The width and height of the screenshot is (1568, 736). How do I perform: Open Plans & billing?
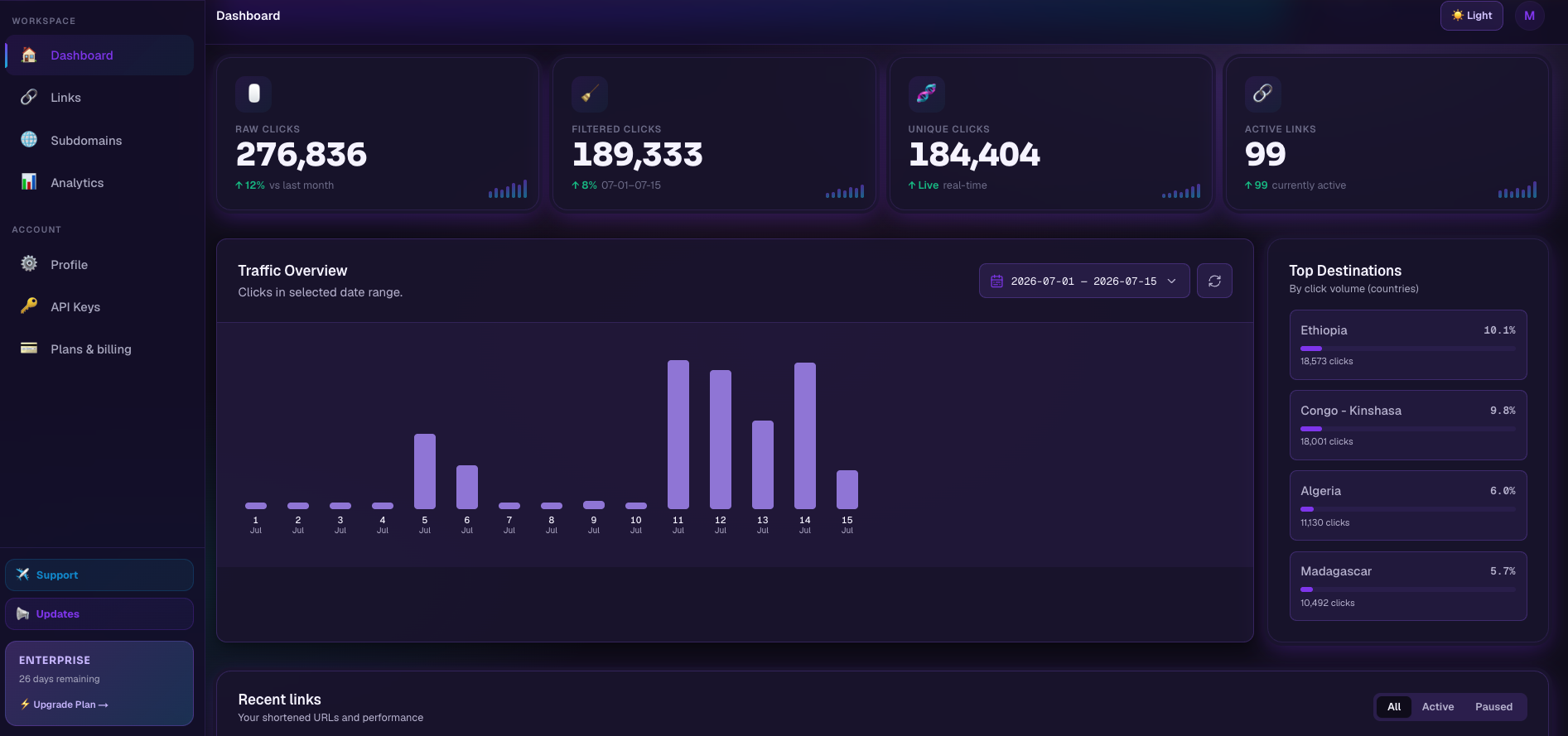[x=99, y=349]
